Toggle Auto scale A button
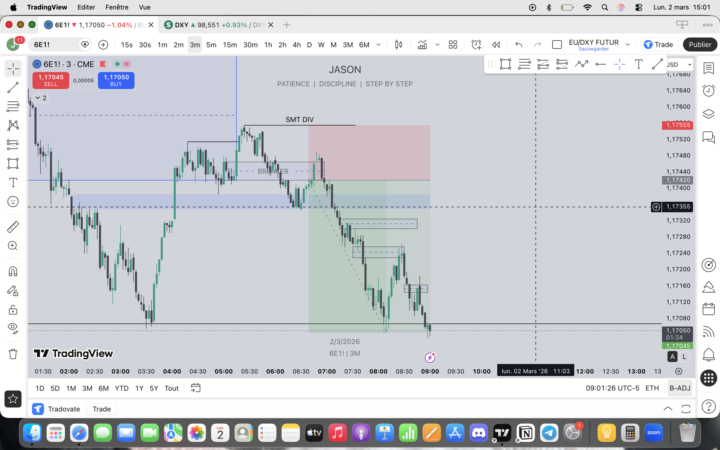The width and height of the screenshot is (720, 450). click(x=672, y=357)
